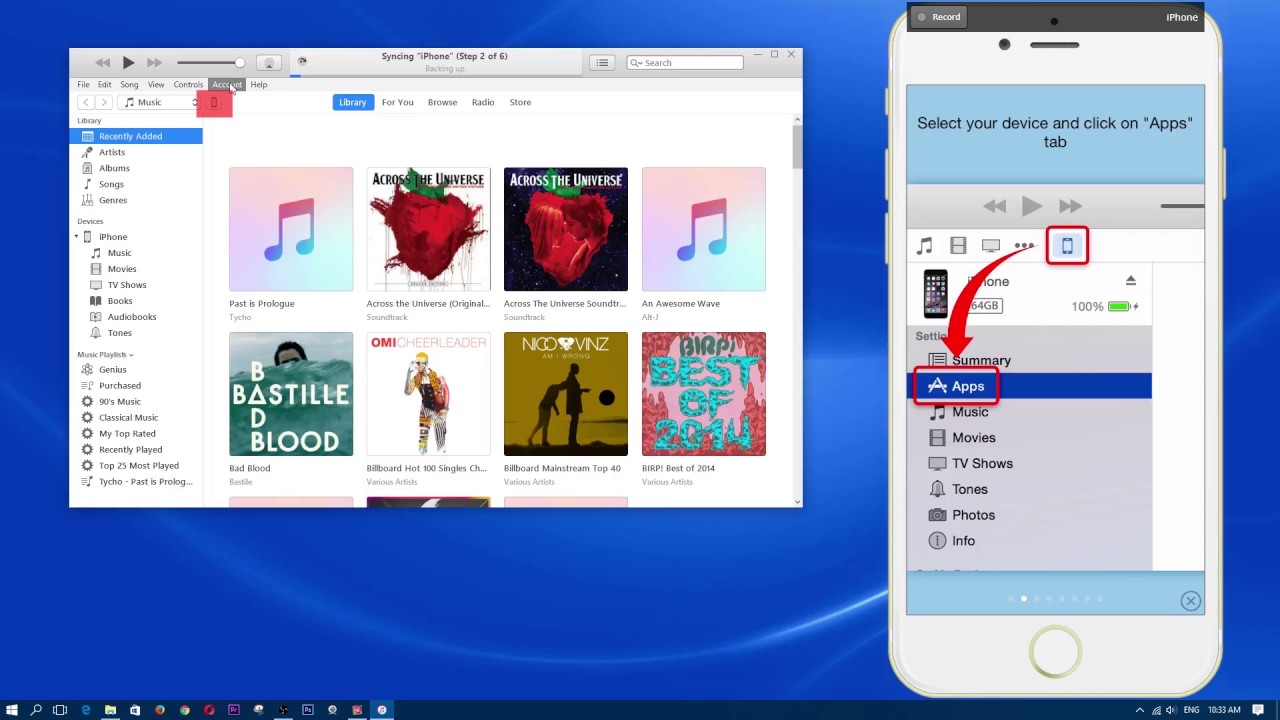Screen dimensions: 1280x720
Task: Open the File menu
Action: (x=83, y=85)
